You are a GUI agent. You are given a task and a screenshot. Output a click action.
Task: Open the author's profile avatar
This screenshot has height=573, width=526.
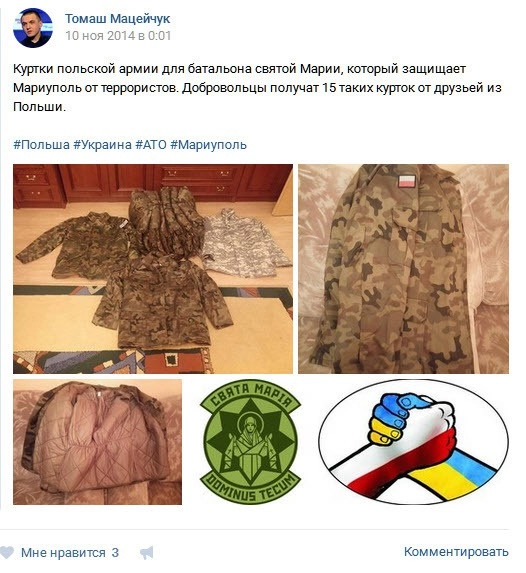point(33,27)
